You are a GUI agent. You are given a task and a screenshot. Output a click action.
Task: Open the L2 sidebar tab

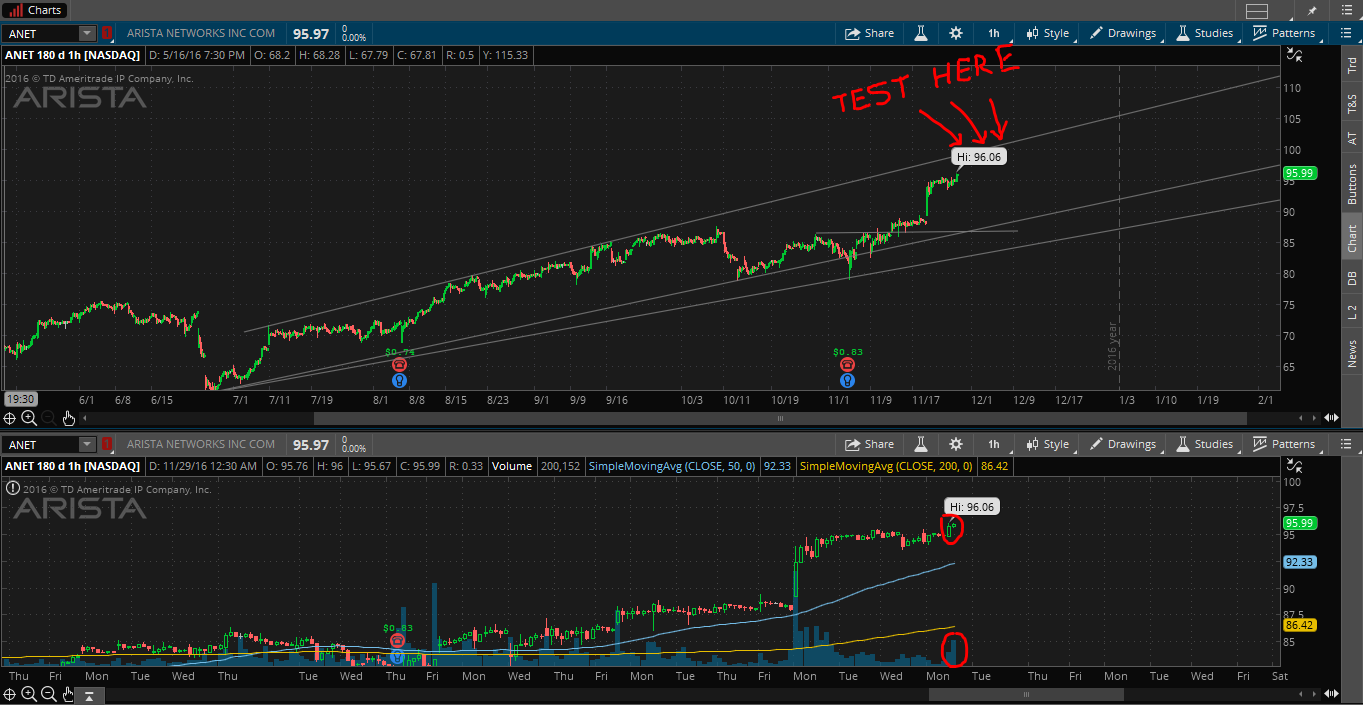pos(1351,312)
